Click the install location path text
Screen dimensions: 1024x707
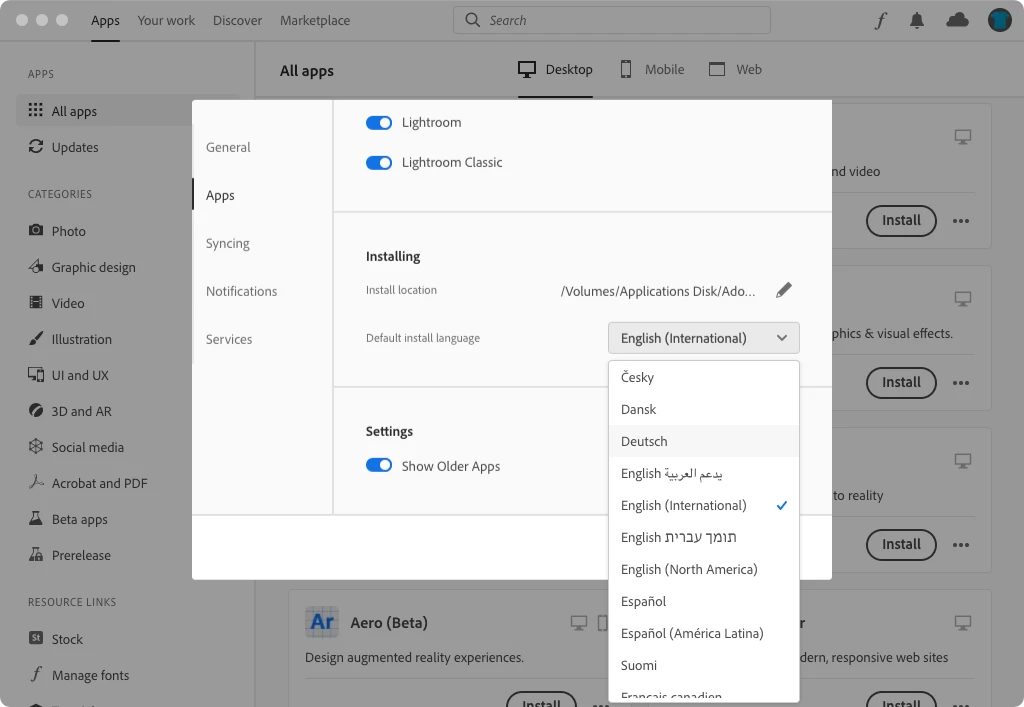click(658, 291)
